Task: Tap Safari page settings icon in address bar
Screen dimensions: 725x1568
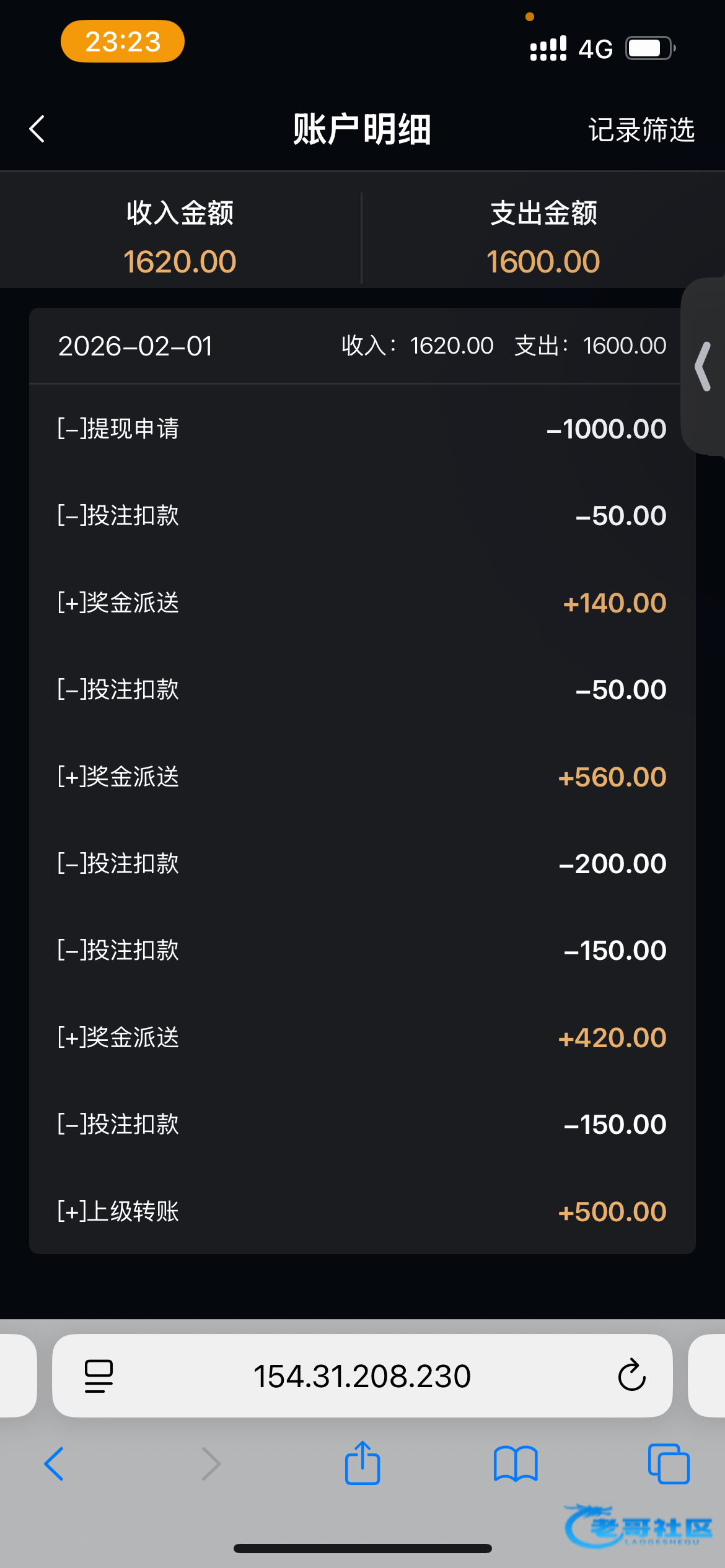Action: (x=99, y=1376)
